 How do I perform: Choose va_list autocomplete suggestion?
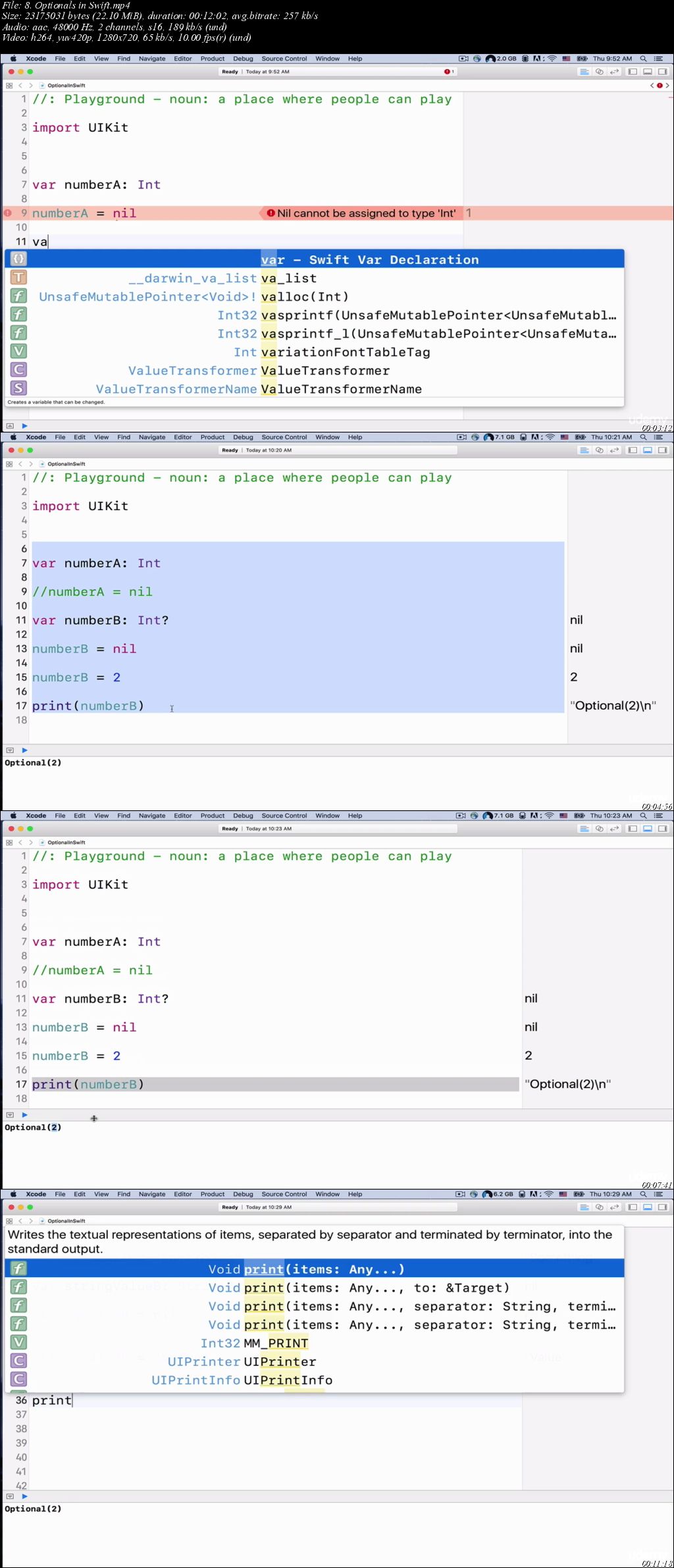click(x=315, y=278)
